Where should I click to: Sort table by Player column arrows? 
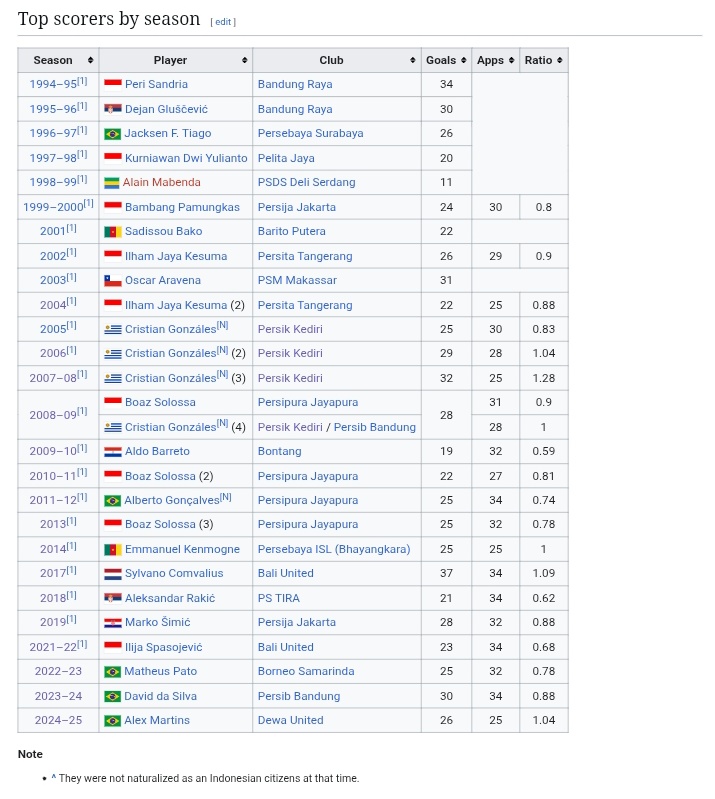click(244, 60)
